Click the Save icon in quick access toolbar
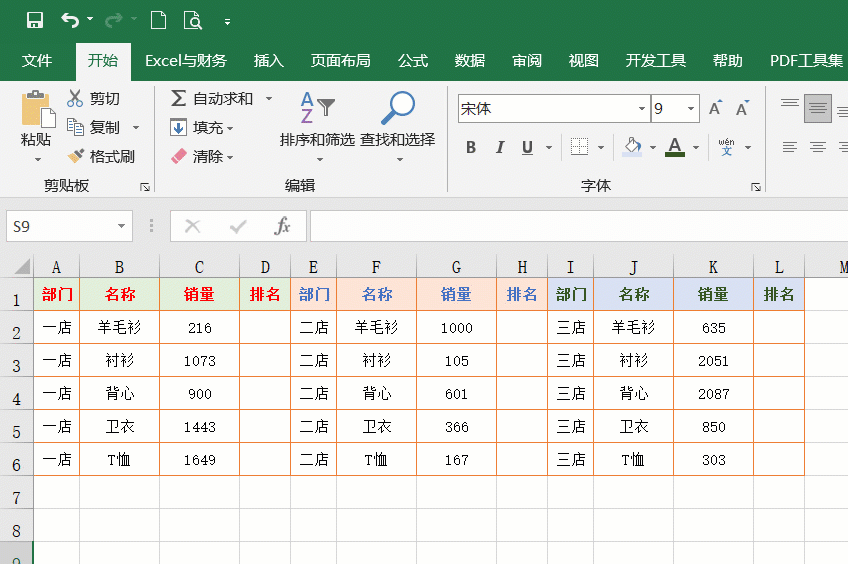Image resolution: width=848 pixels, height=564 pixels. click(35, 20)
